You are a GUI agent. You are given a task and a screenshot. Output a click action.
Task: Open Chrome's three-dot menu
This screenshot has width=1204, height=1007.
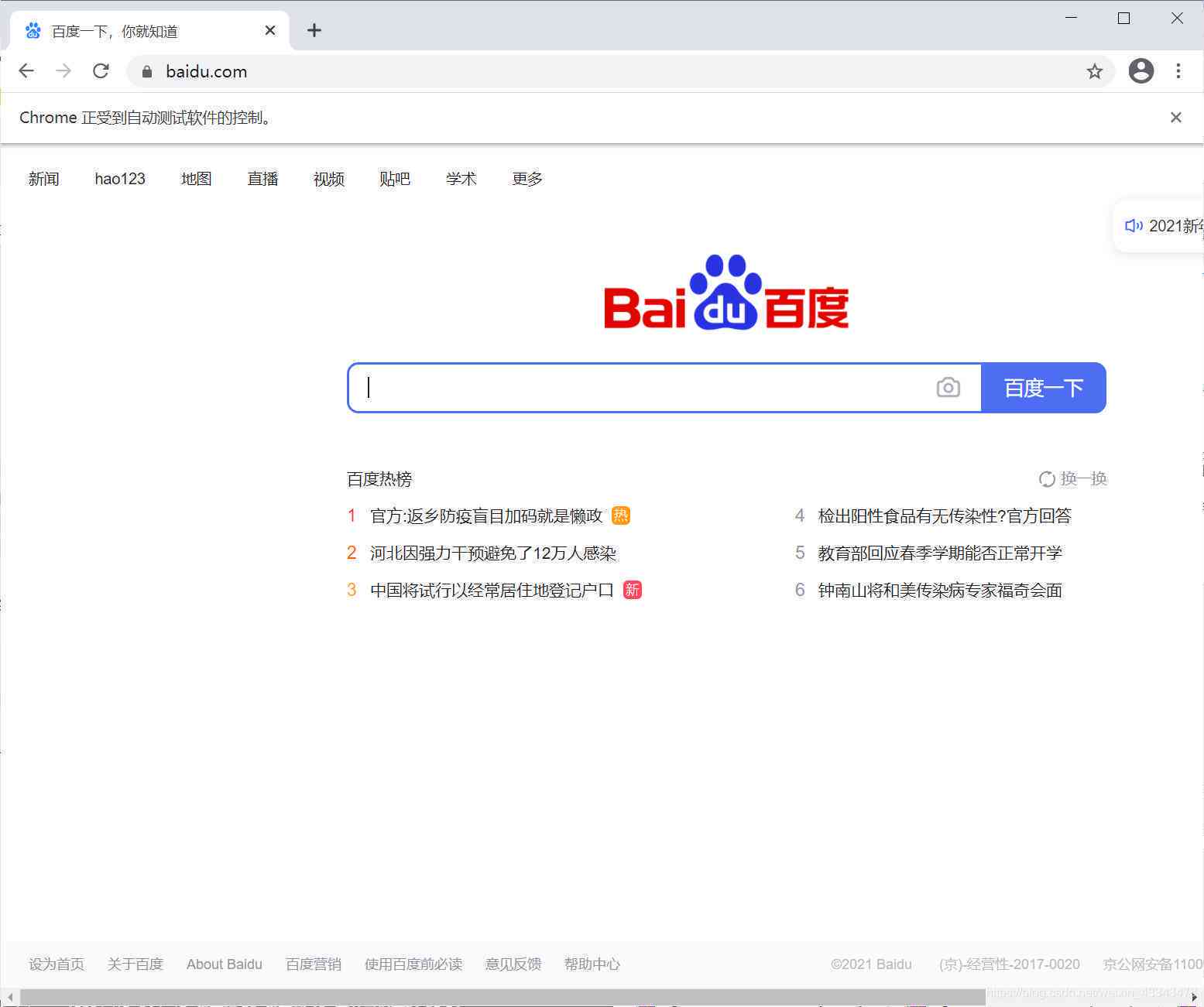[1178, 71]
